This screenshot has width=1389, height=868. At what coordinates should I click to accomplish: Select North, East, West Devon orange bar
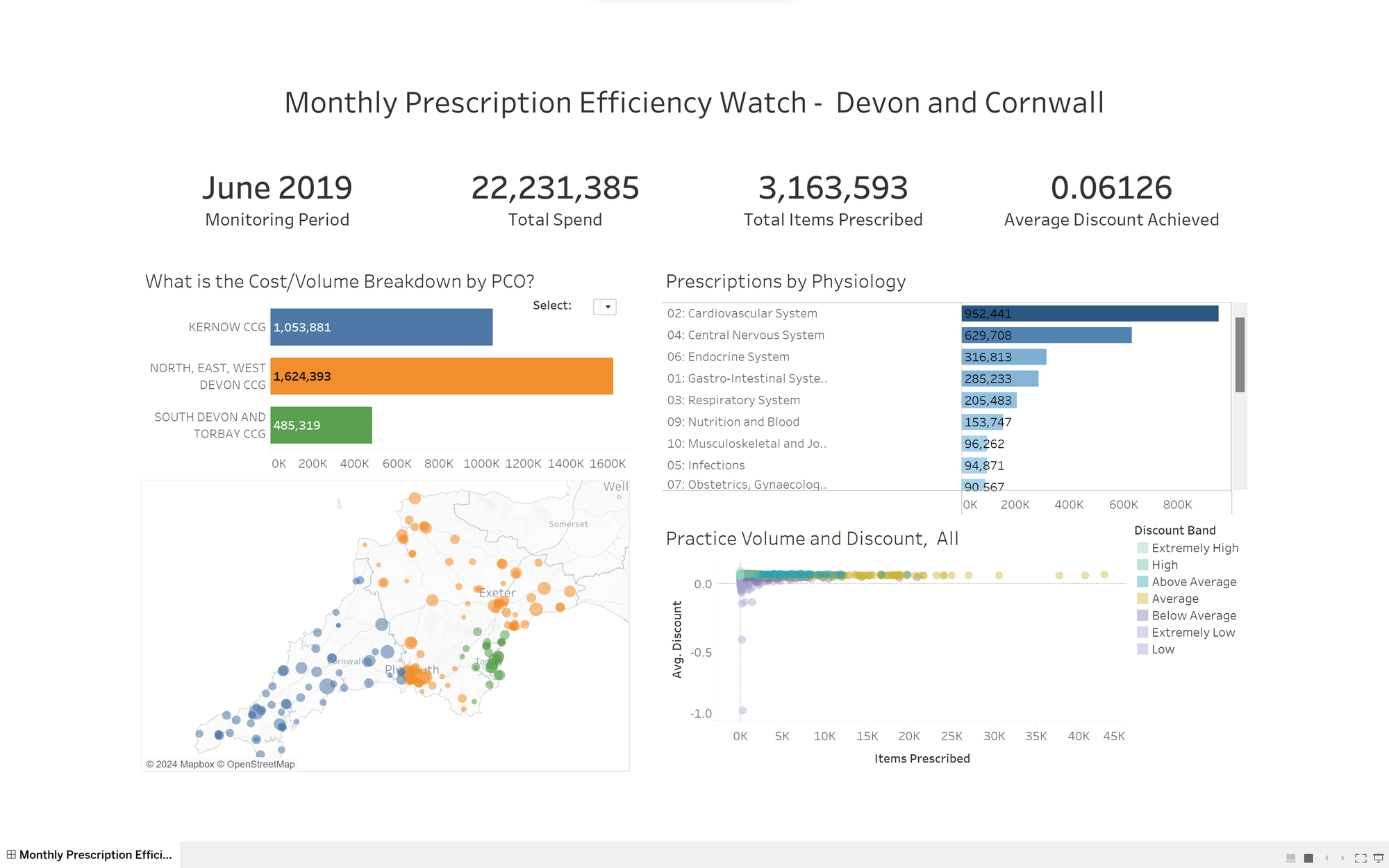442,376
